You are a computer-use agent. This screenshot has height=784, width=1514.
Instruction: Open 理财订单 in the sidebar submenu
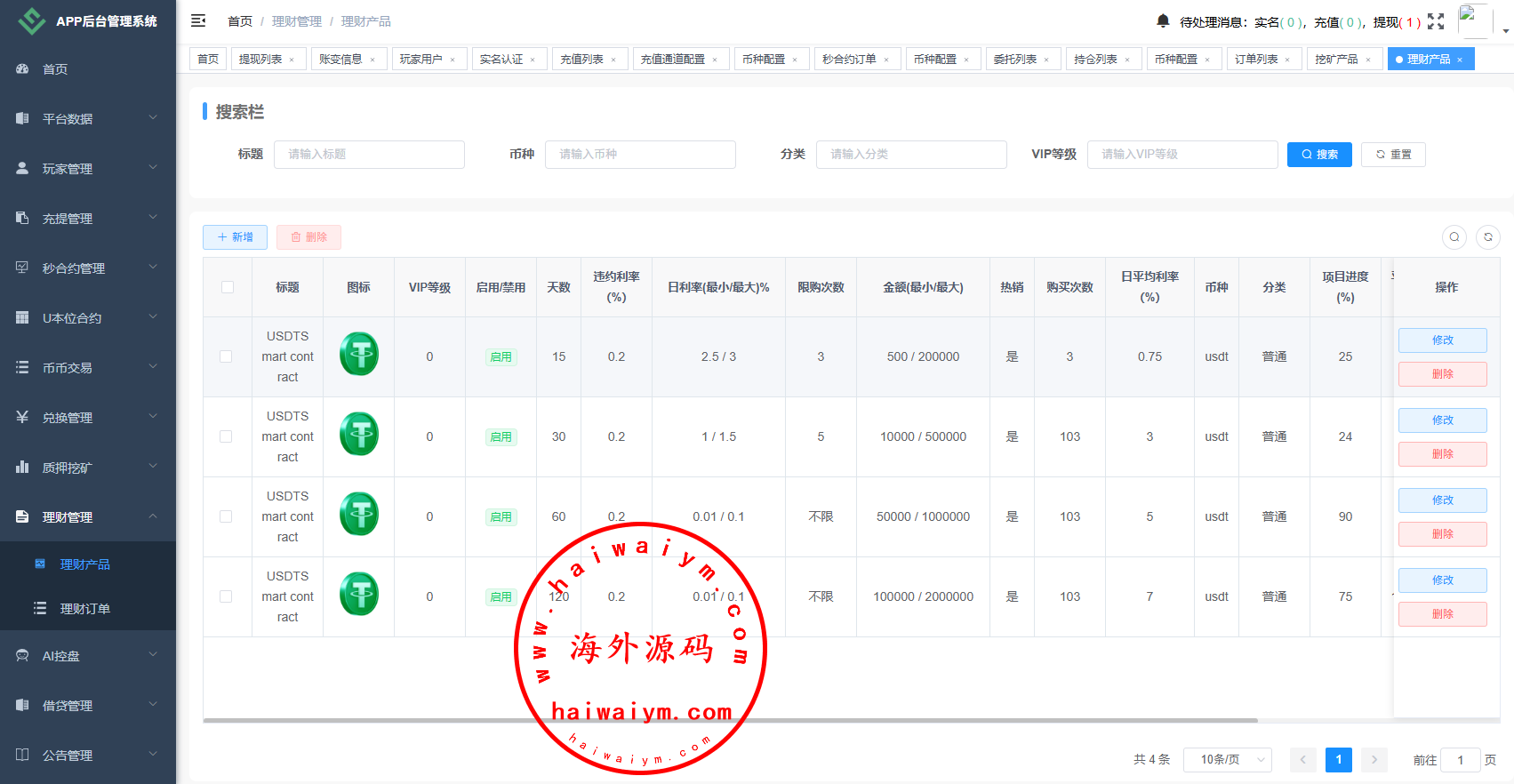(x=85, y=609)
